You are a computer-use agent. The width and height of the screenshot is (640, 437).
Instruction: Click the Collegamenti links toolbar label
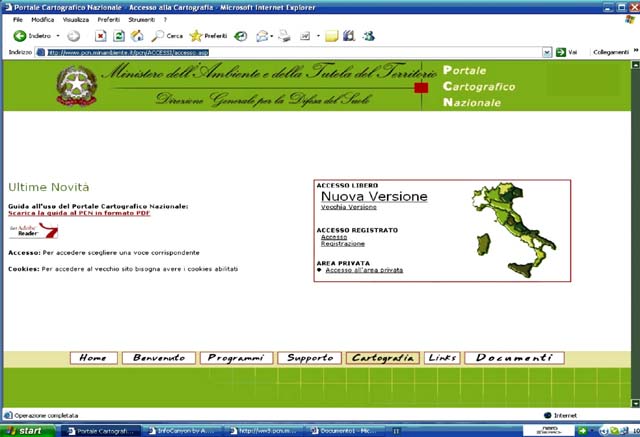(611, 52)
